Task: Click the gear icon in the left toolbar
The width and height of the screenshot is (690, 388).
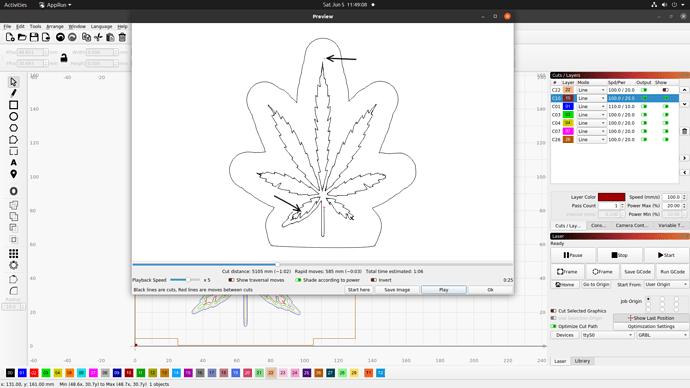Action: coord(13,265)
